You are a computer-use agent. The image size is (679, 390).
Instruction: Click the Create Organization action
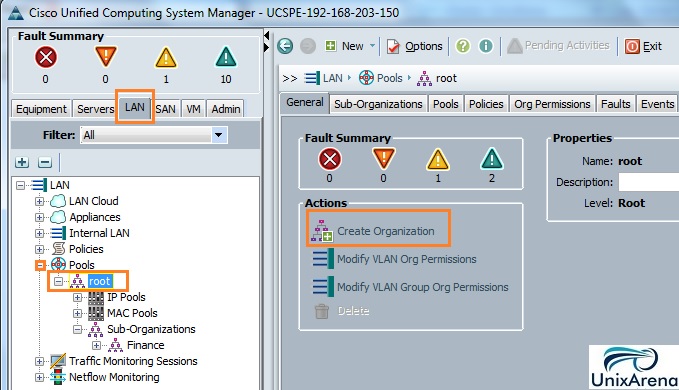tap(385, 232)
